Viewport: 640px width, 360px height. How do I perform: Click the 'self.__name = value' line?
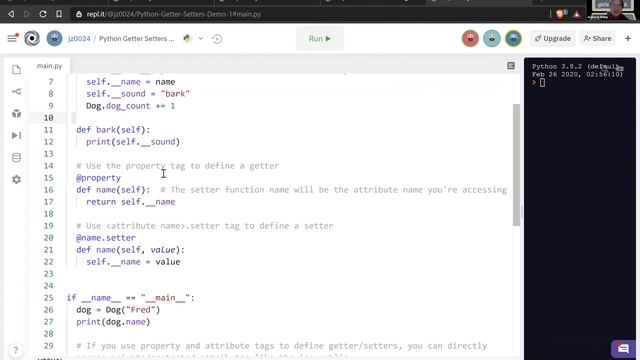click(x=133, y=262)
